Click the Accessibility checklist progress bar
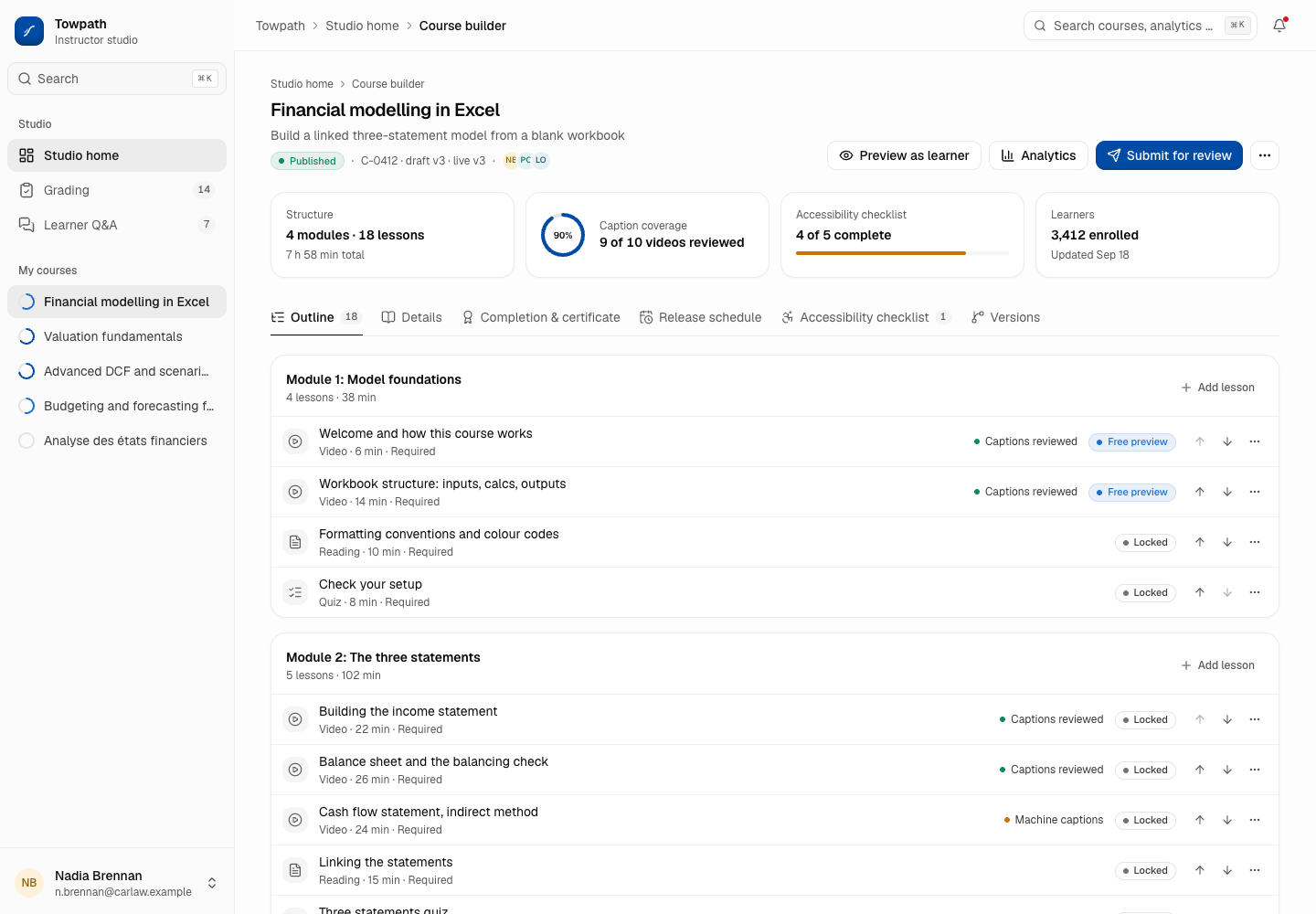This screenshot has height=914, width=1316. [x=902, y=253]
